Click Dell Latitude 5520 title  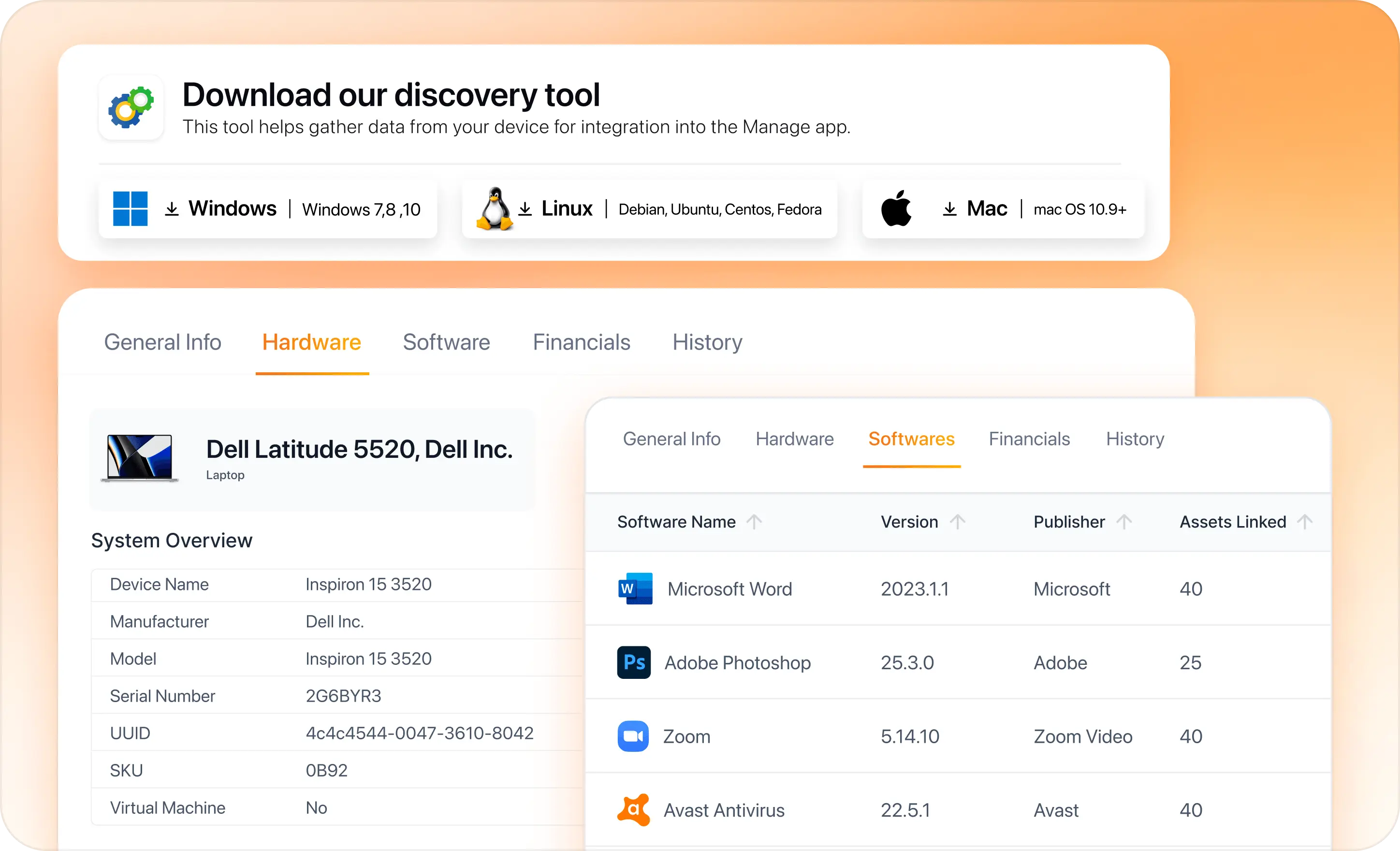(x=360, y=449)
